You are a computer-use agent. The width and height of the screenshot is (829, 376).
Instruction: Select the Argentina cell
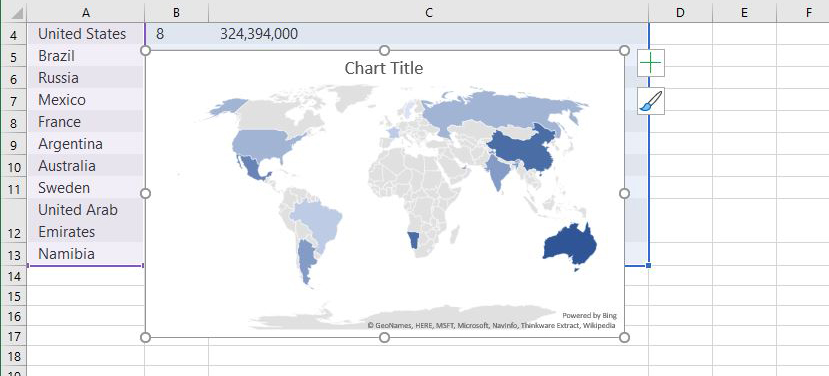pyautogui.click(x=86, y=144)
